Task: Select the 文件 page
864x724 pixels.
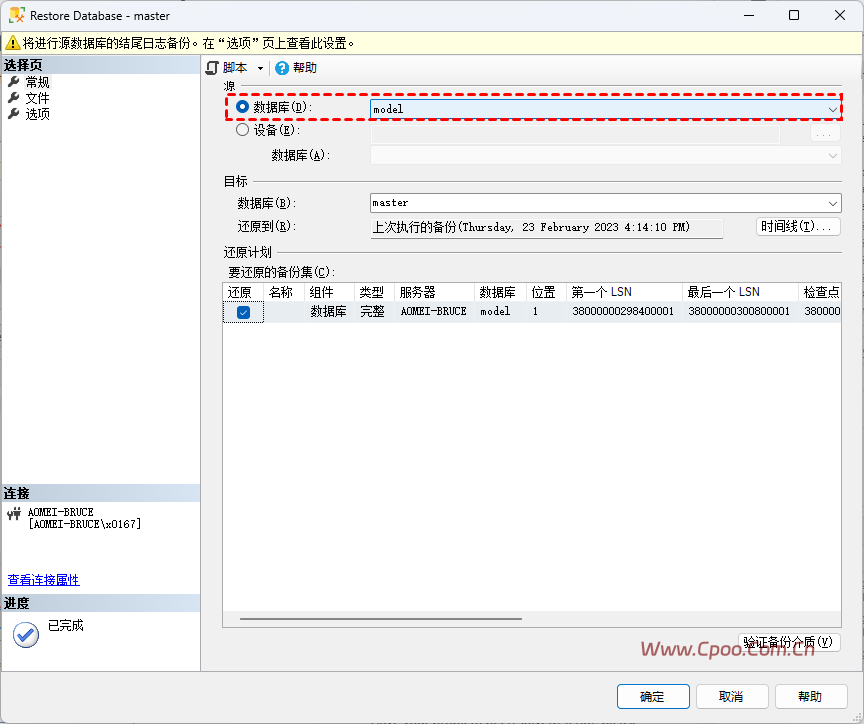Action: [37, 98]
